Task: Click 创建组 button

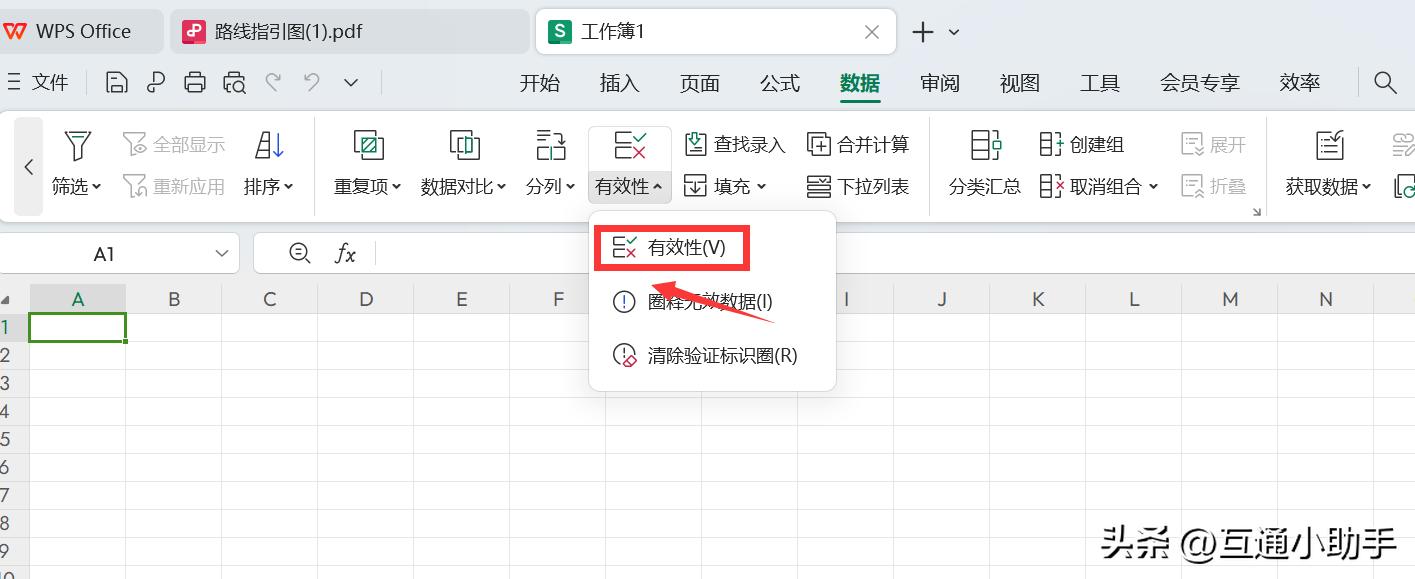Action: pyautogui.click(x=1083, y=145)
